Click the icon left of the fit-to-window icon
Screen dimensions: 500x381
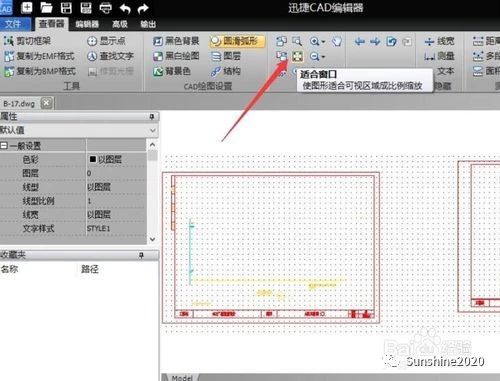(x=282, y=56)
